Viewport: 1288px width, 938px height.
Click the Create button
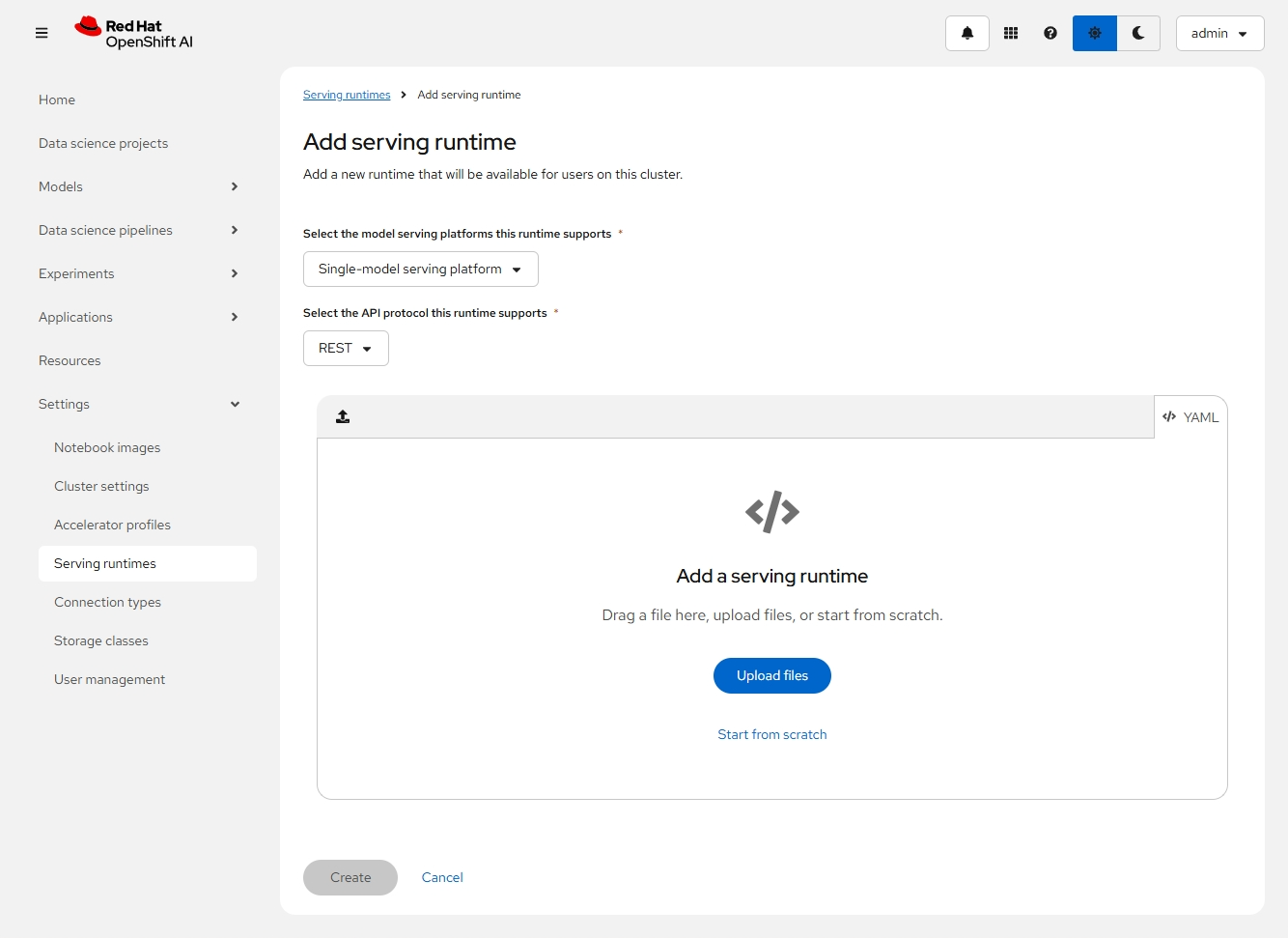[x=350, y=877]
